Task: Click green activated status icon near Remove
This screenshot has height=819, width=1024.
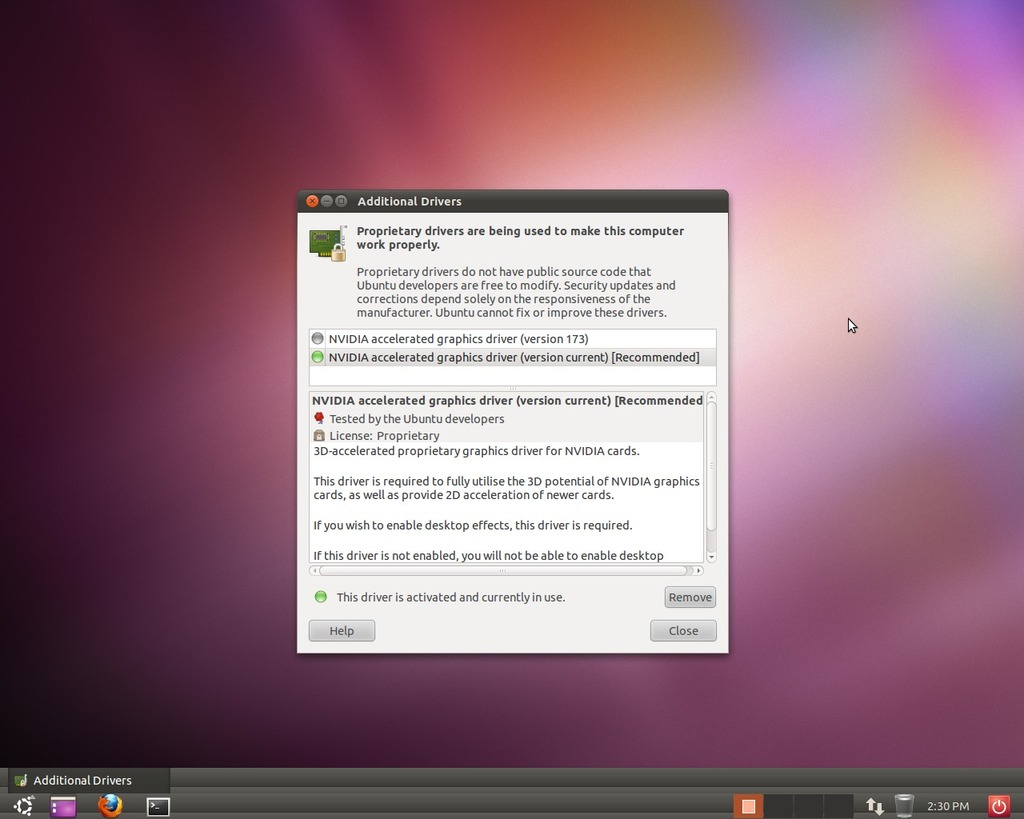Action: [x=321, y=597]
